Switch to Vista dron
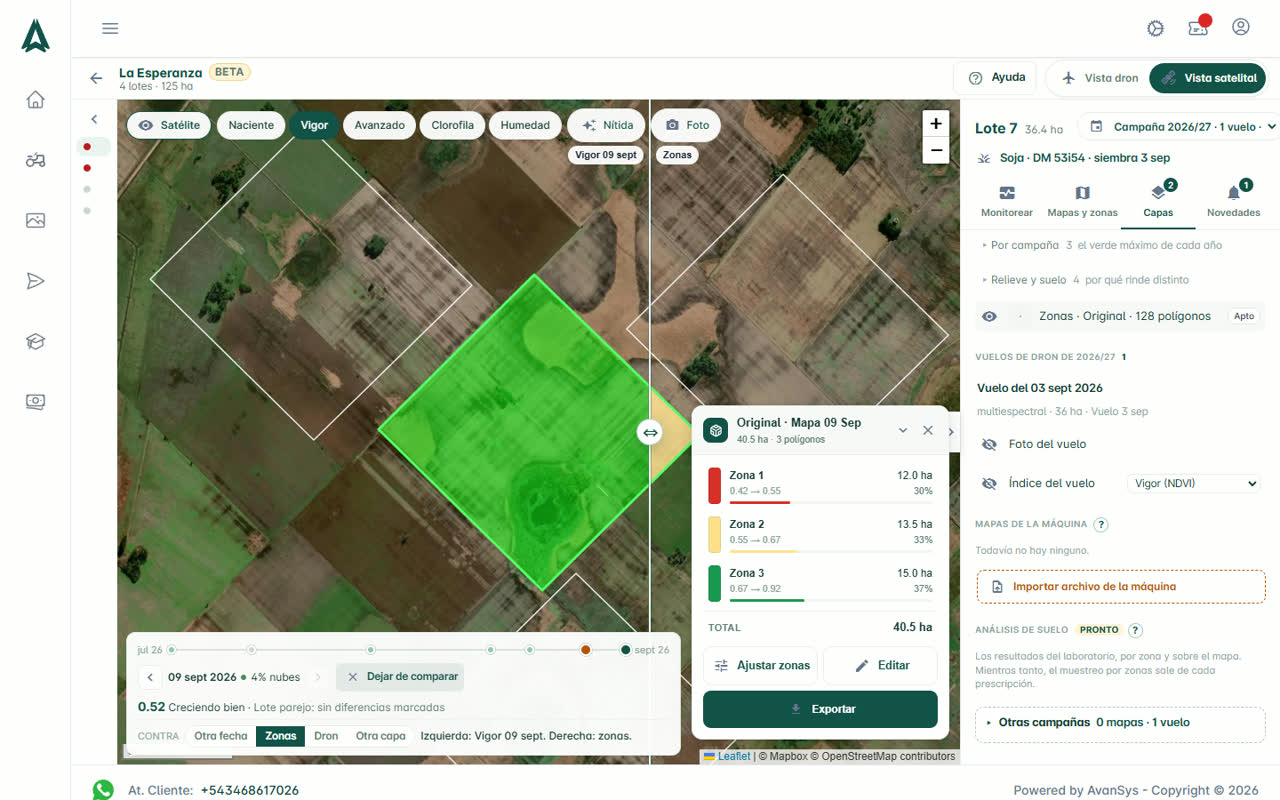 click(1099, 78)
